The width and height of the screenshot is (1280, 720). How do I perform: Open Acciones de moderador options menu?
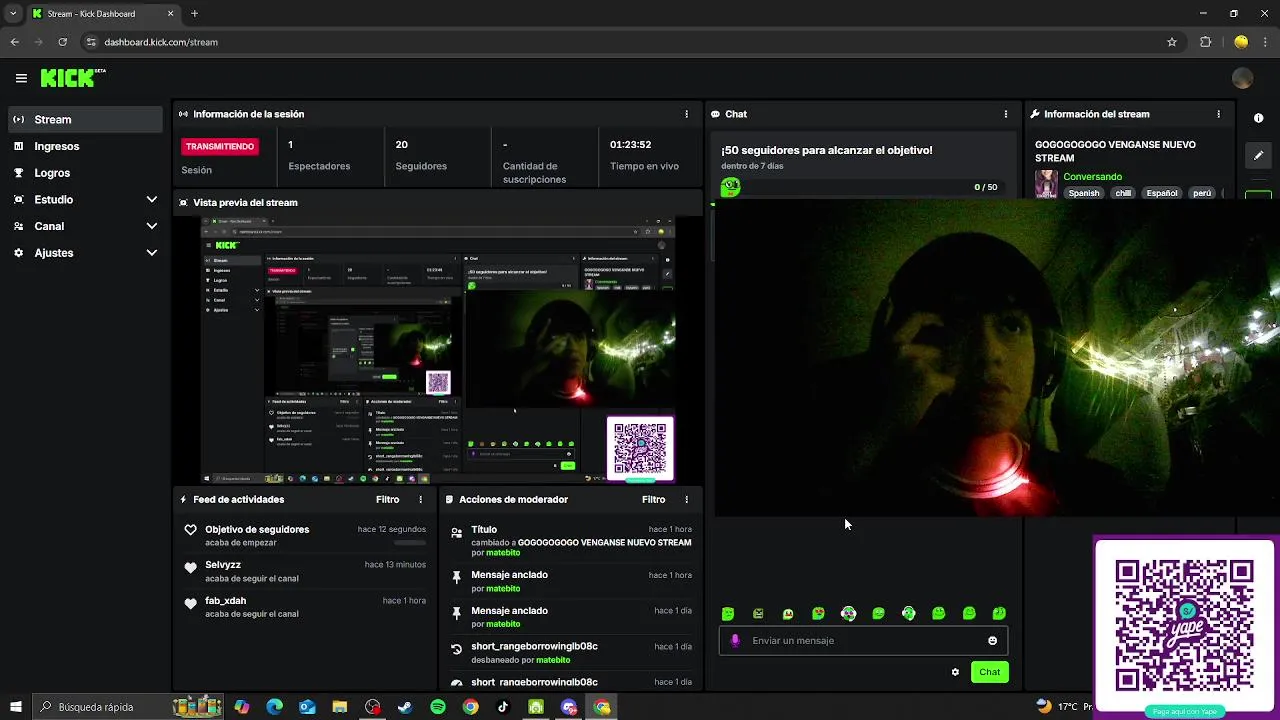point(686,499)
